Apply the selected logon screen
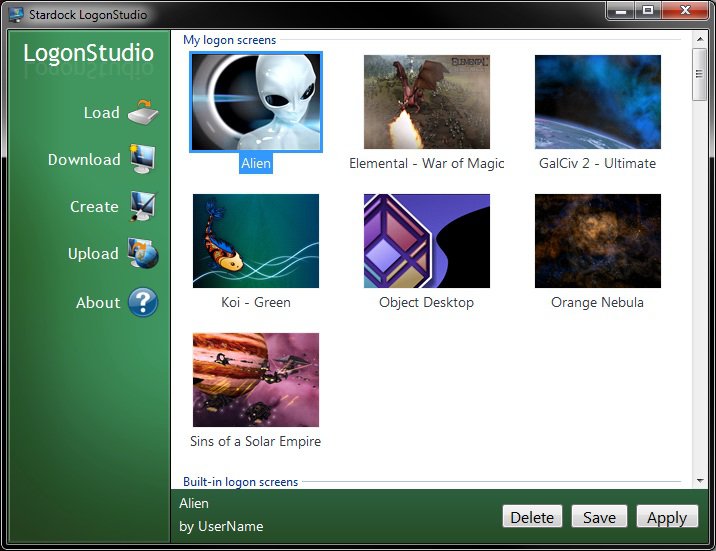Screen dimensions: 716x551 (x=667, y=517)
